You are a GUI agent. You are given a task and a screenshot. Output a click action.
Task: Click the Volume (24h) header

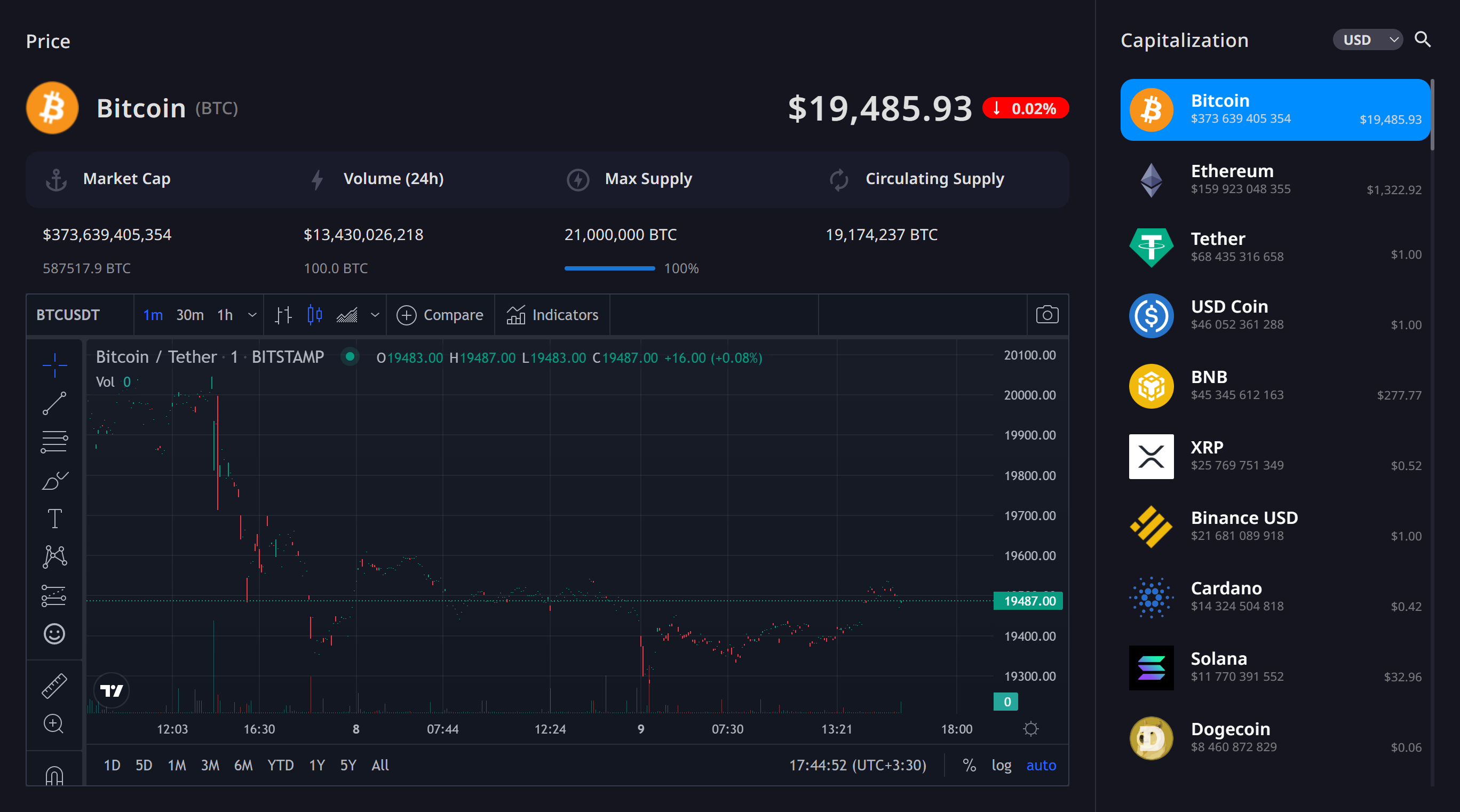tap(393, 179)
